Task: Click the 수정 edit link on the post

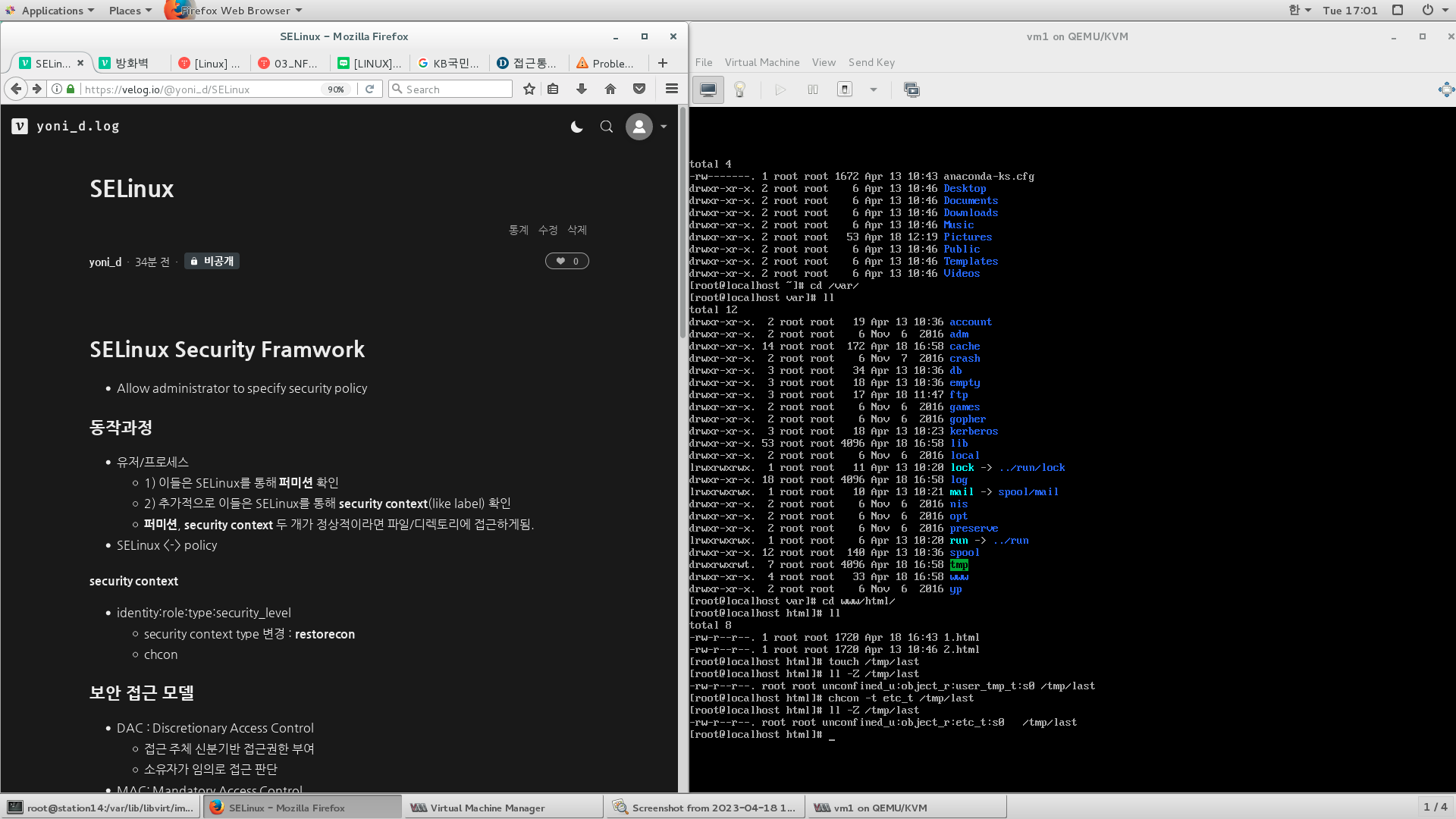Action: coord(547,230)
